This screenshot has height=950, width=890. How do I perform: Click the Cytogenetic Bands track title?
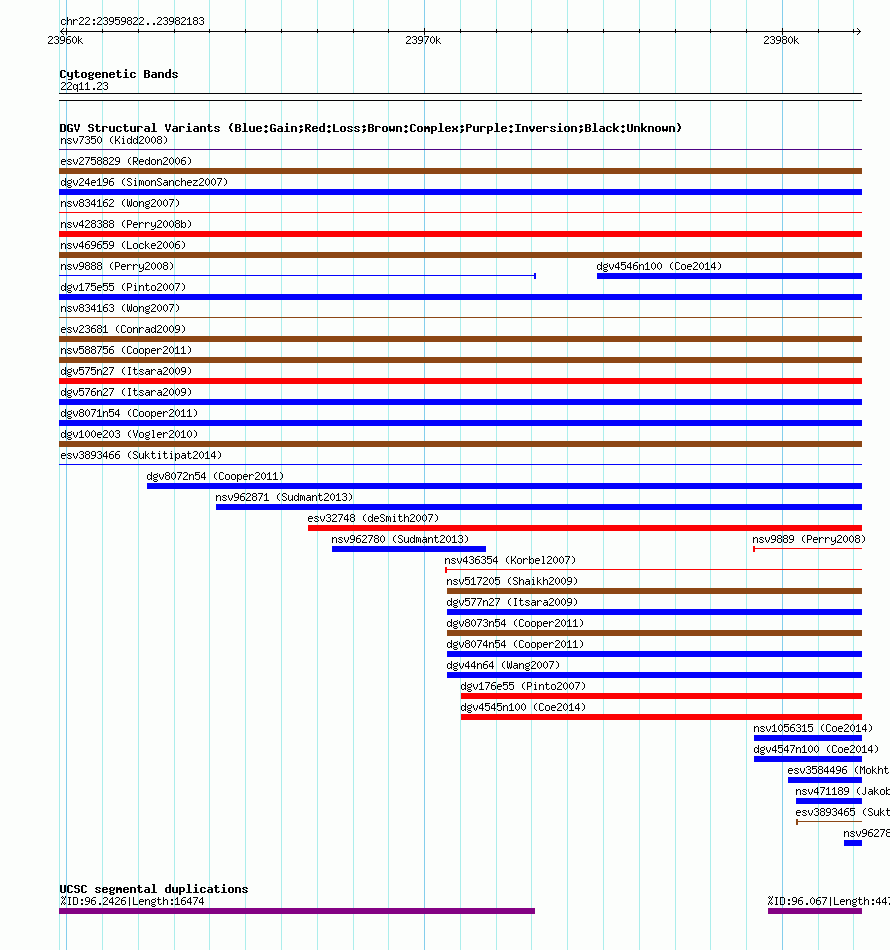click(x=119, y=74)
